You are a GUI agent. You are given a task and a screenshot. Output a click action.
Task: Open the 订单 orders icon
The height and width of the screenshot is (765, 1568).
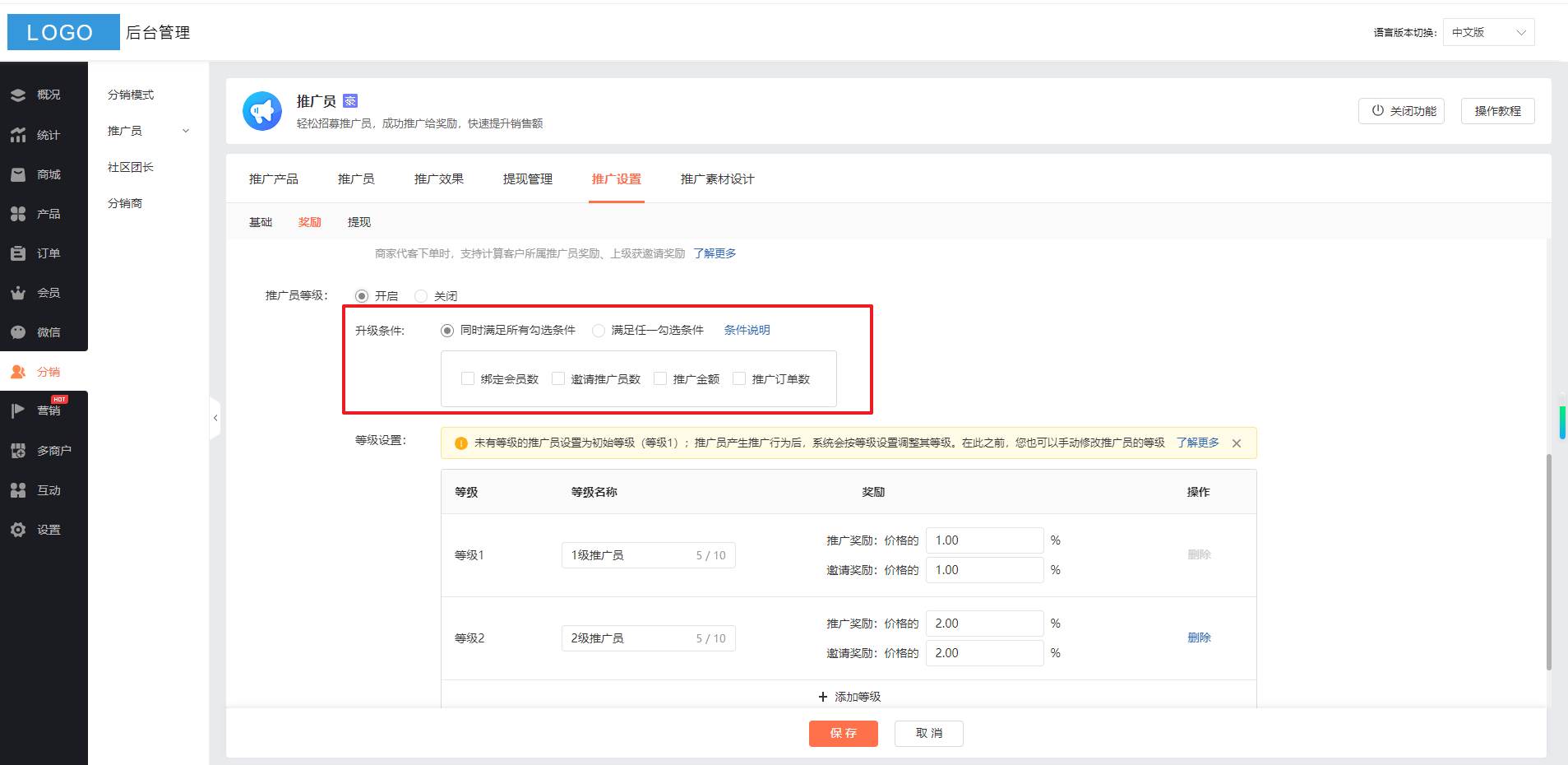18,253
